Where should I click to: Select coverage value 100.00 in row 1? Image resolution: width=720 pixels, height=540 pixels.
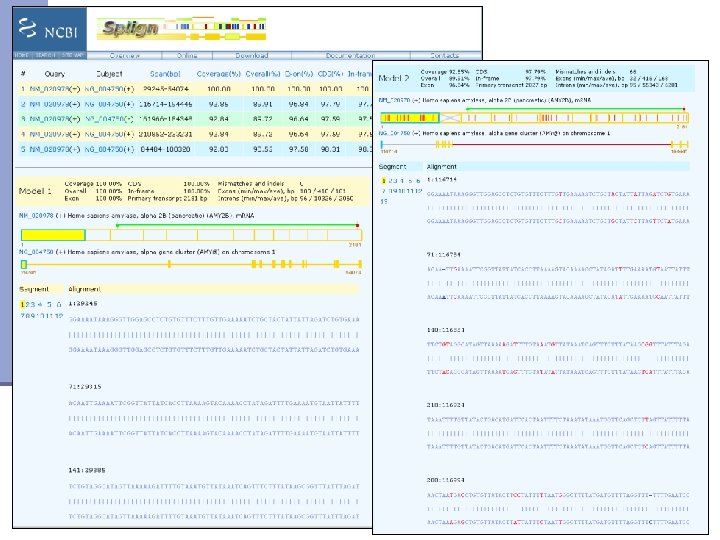tap(219, 89)
